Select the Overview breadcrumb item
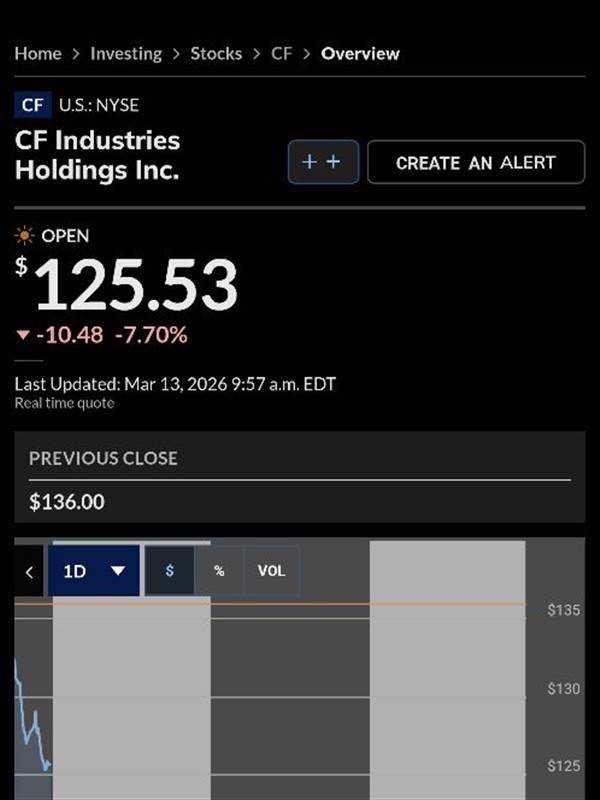The width and height of the screenshot is (600, 800). pyautogui.click(x=360, y=54)
